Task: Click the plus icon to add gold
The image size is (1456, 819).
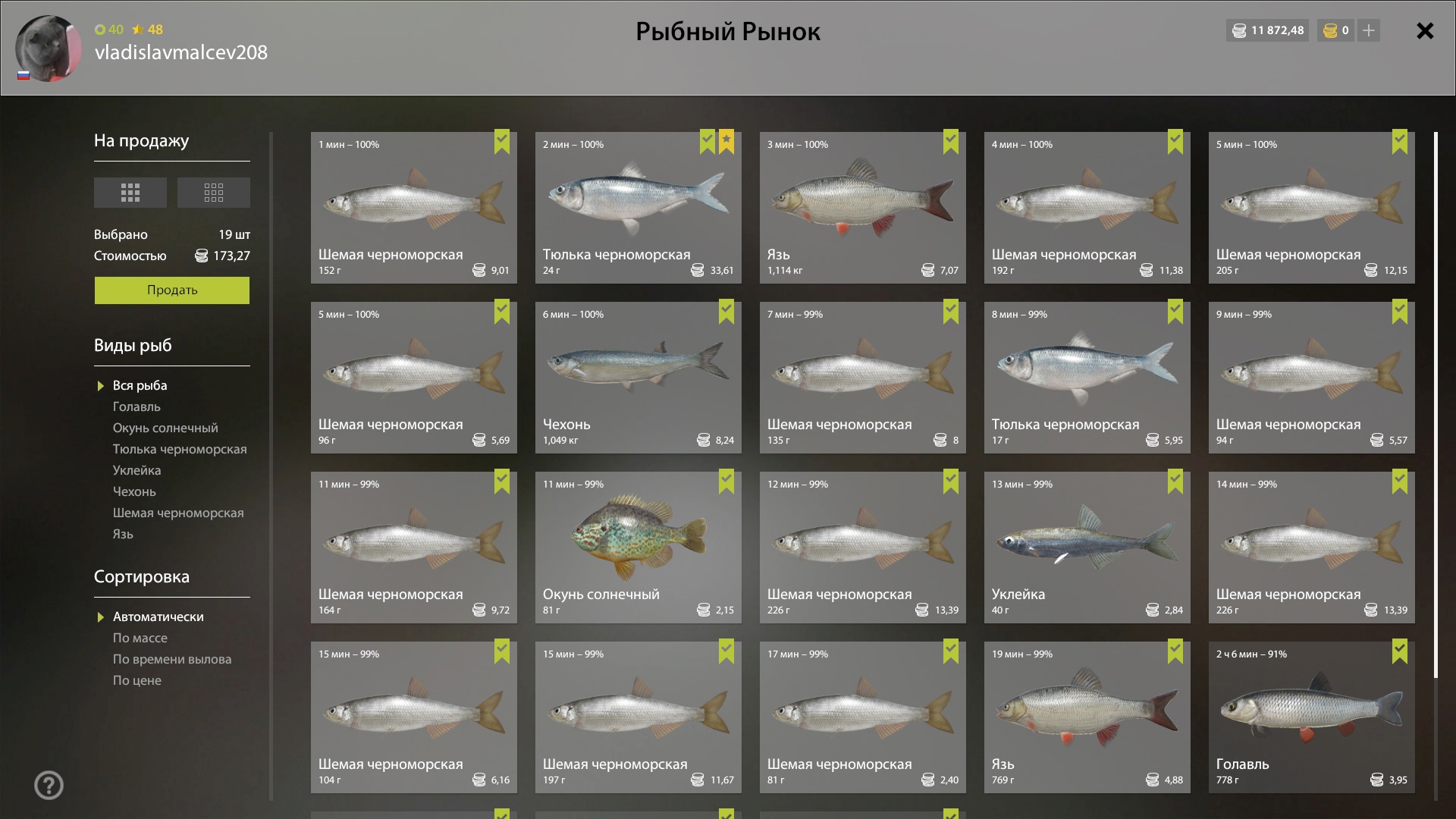Action: click(x=1369, y=30)
